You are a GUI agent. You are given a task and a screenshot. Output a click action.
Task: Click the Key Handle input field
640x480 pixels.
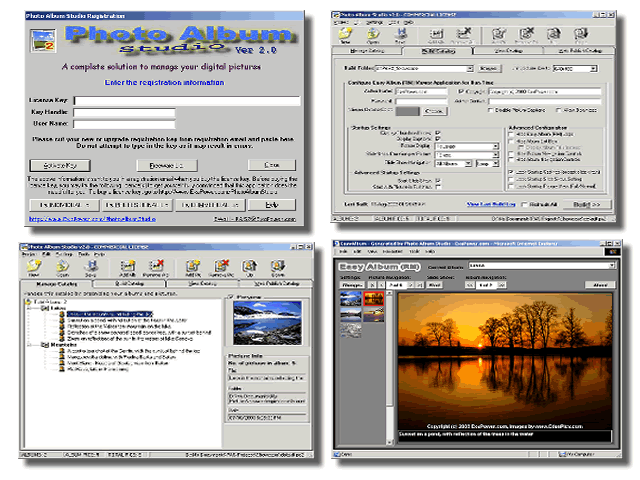[124, 112]
